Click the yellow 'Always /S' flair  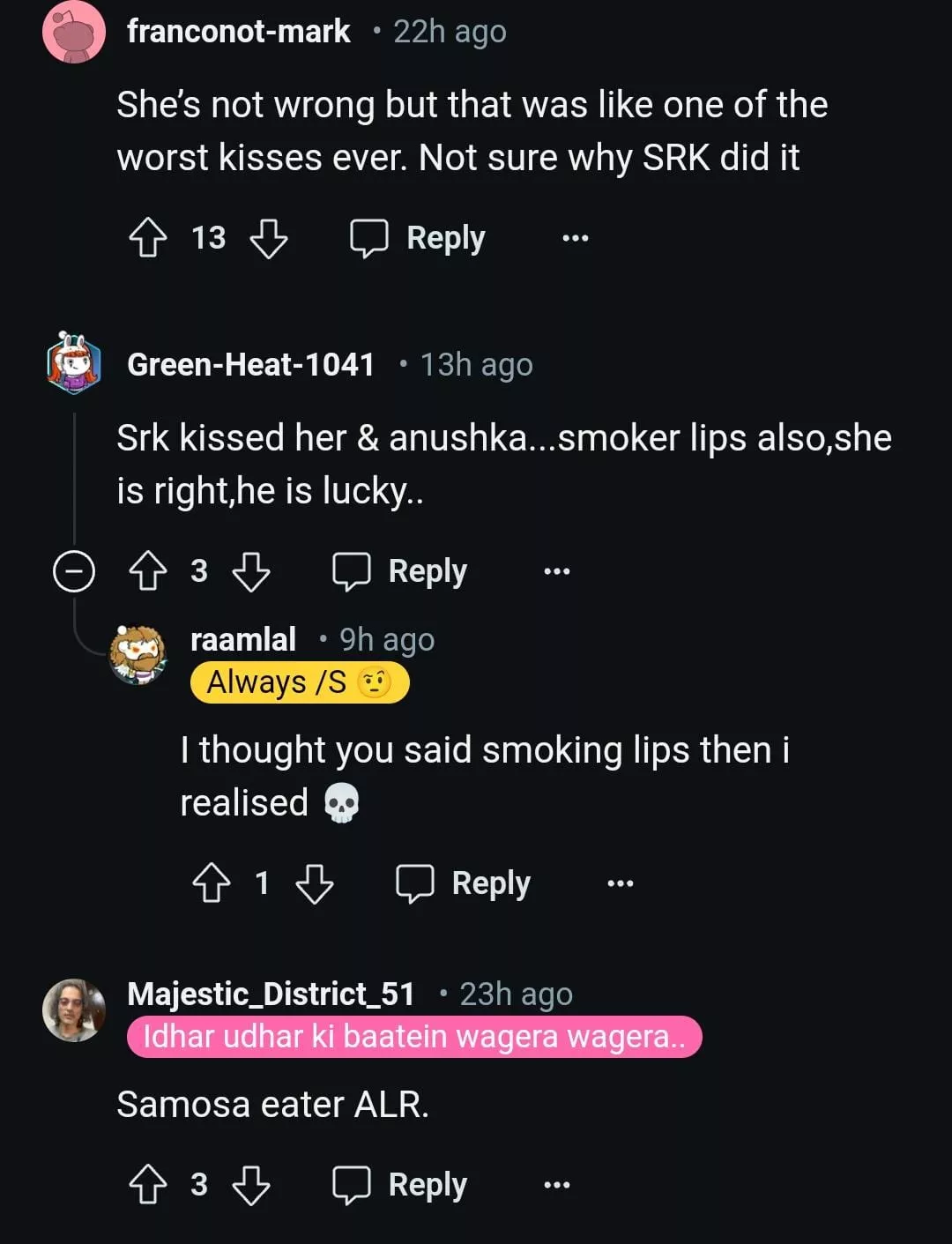click(x=300, y=682)
